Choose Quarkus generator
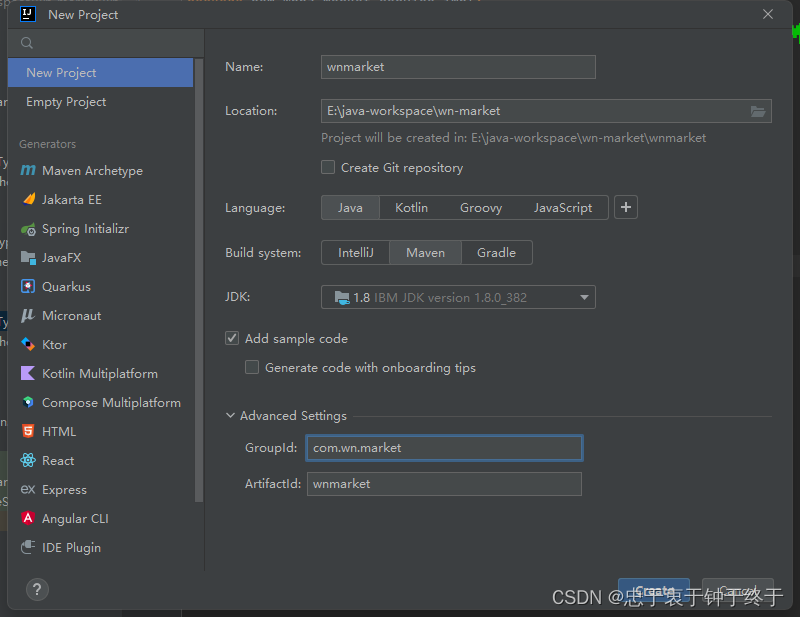The image size is (800, 617). [x=101, y=287]
